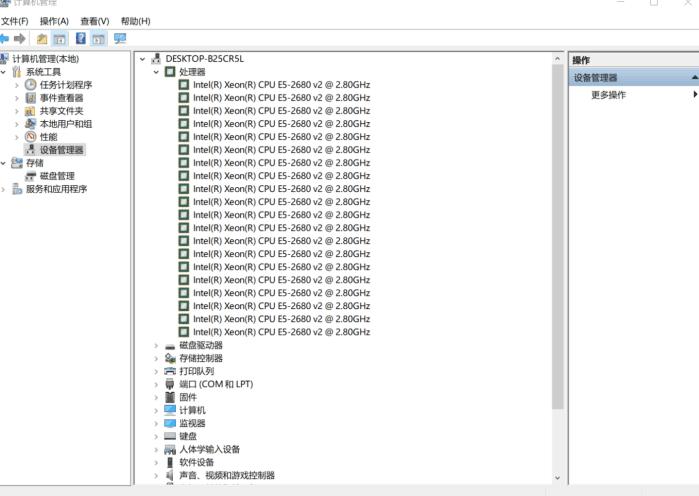Open 磁盘管理 via its disk icon
This screenshot has height=496, width=699.
click(x=30, y=176)
